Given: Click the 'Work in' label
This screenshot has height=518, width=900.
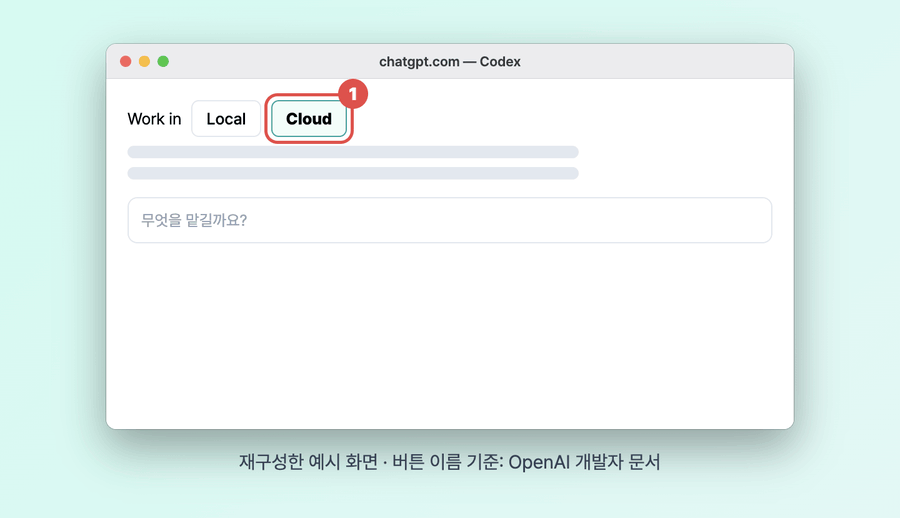Looking at the screenshot, I should tap(154, 119).
